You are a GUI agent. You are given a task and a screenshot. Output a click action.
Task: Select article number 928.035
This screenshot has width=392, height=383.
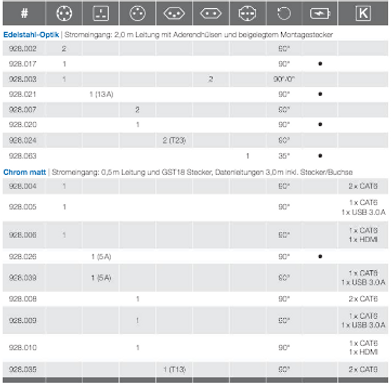click(x=23, y=369)
